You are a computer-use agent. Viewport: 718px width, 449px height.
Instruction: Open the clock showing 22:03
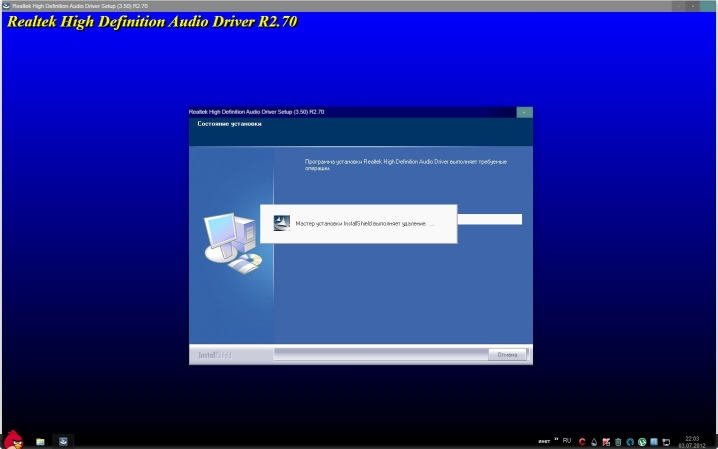(x=692, y=442)
